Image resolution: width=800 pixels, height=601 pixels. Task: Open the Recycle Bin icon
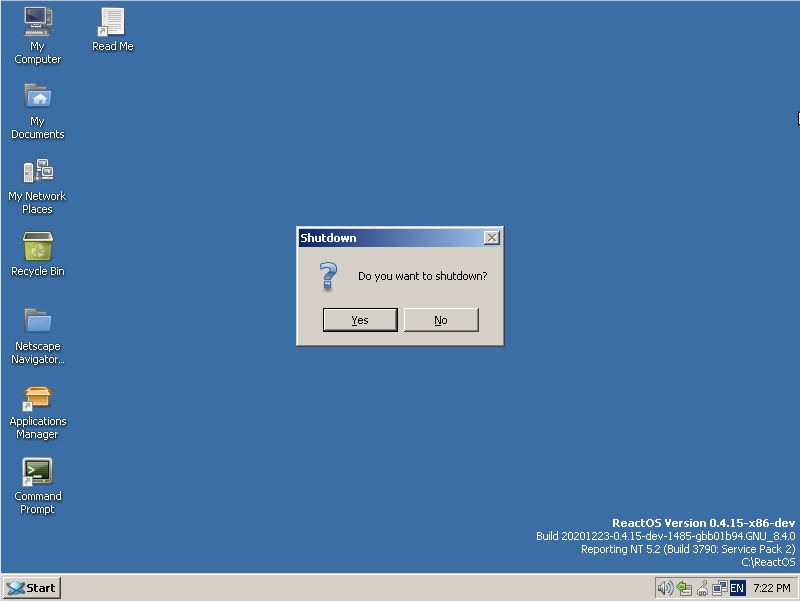(37, 247)
